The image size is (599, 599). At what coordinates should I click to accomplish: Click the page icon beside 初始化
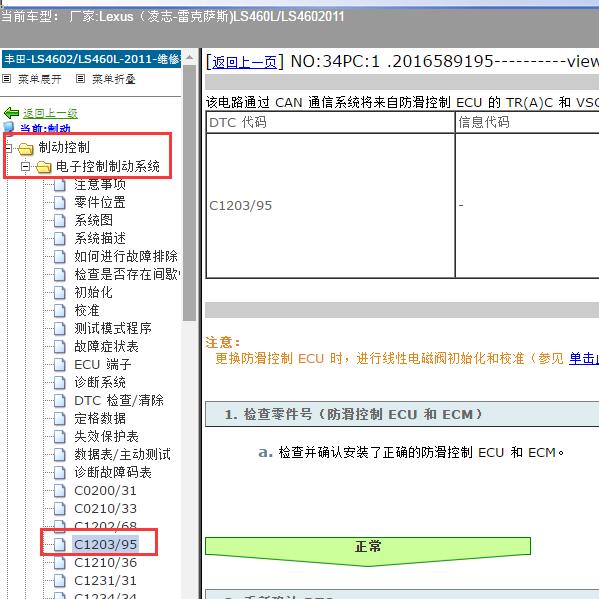click(x=60, y=293)
